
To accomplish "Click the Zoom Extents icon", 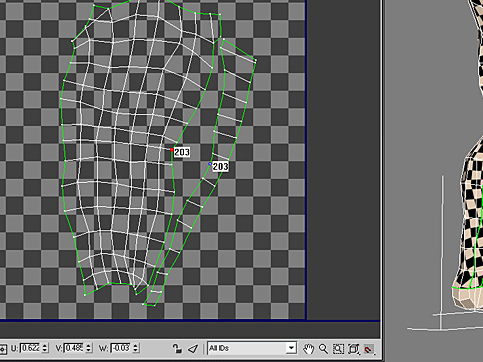I will coord(353,349).
